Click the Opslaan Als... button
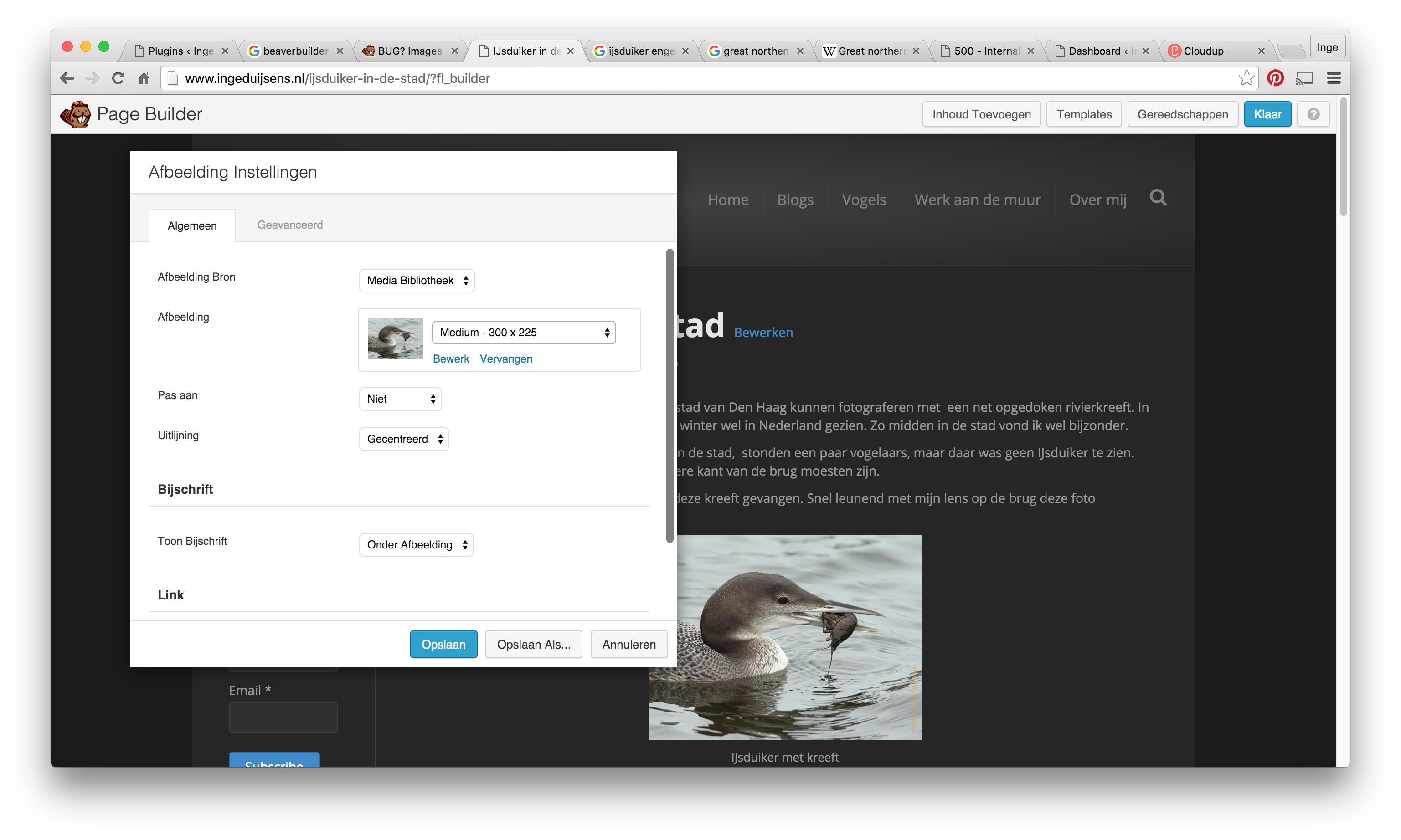Viewport: 1401px width, 840px height. click(533, 644)
